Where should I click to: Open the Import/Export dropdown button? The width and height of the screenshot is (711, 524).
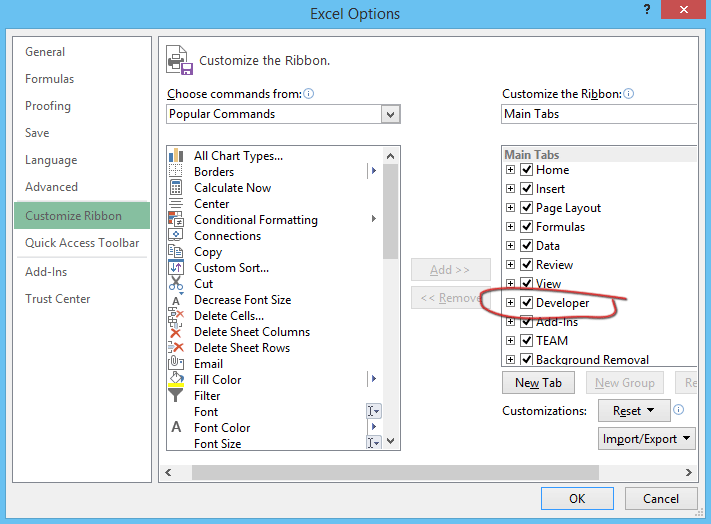point(647,439)
